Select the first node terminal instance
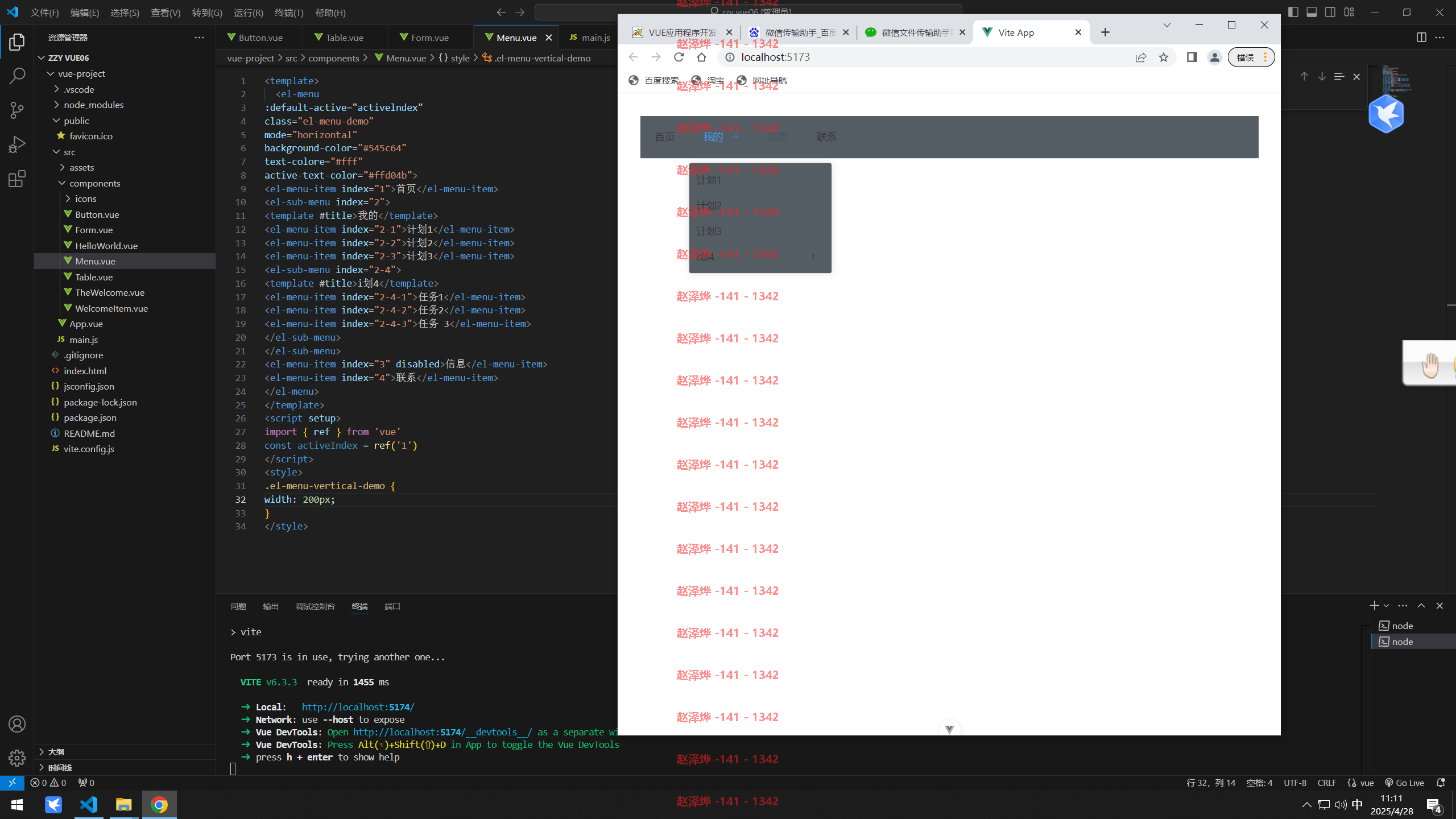1456x819 pixels. click(x=1412, y=626)
